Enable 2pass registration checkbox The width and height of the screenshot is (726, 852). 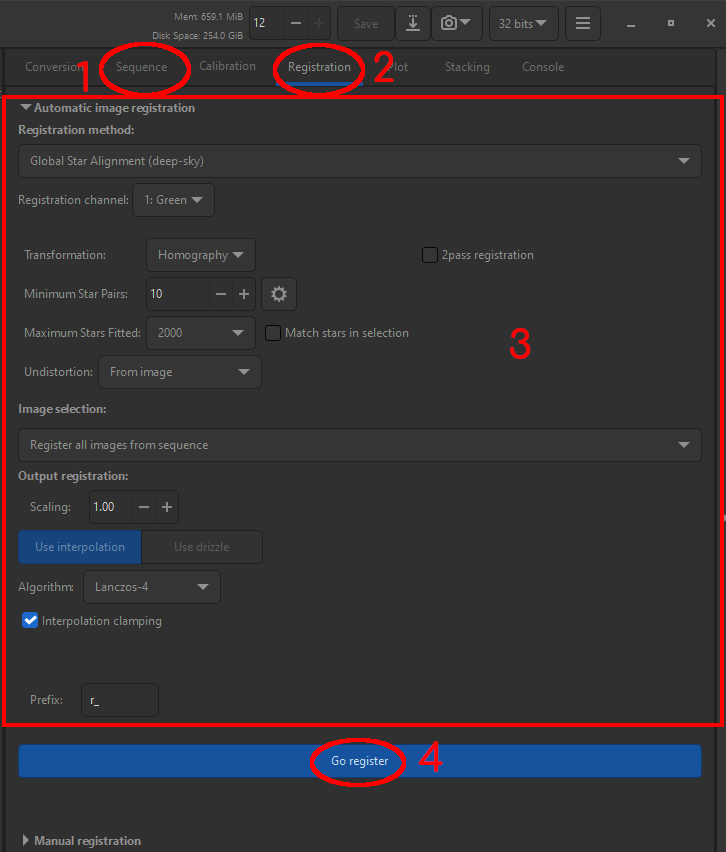point(430,255)
